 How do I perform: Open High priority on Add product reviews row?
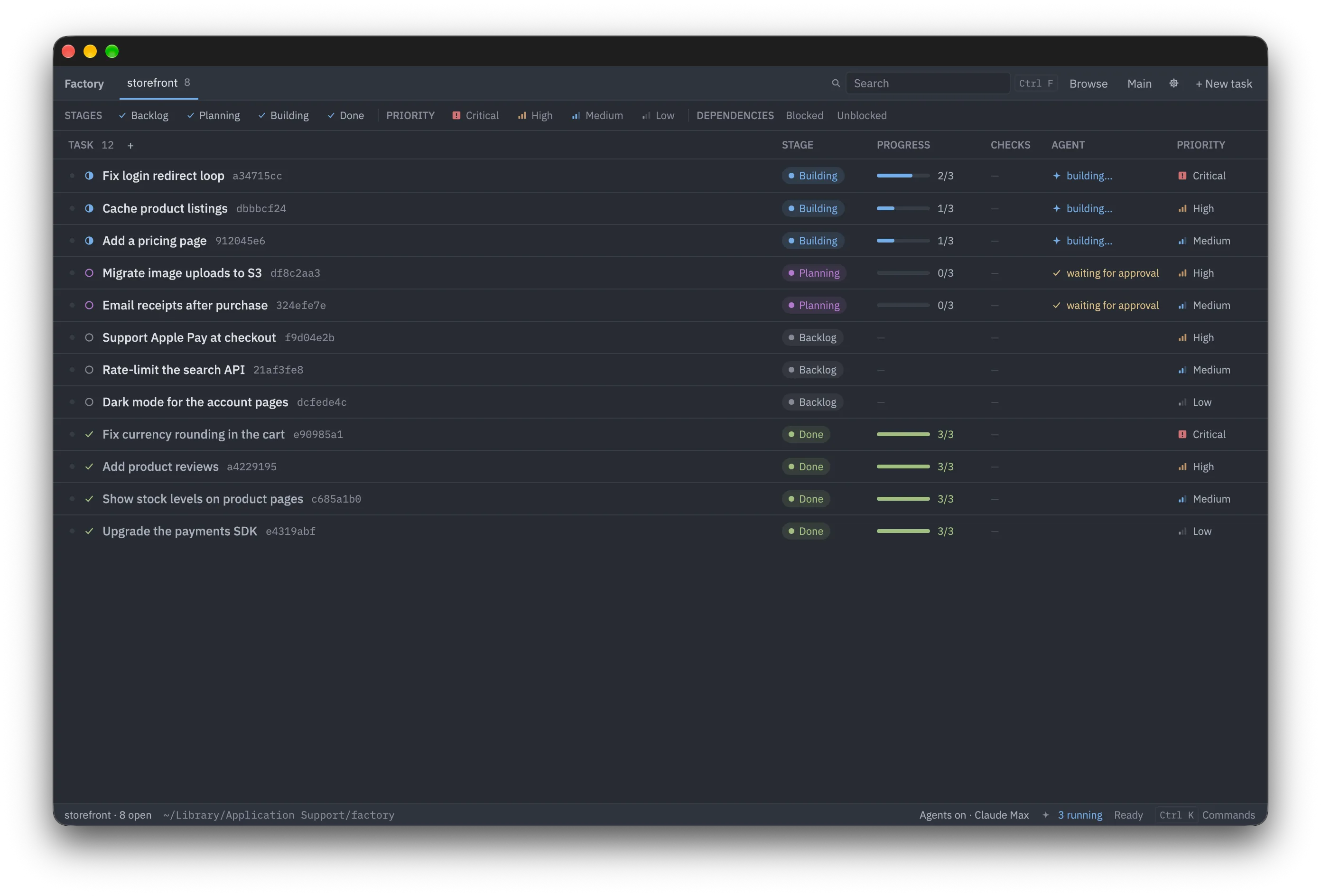point(1196,467)
